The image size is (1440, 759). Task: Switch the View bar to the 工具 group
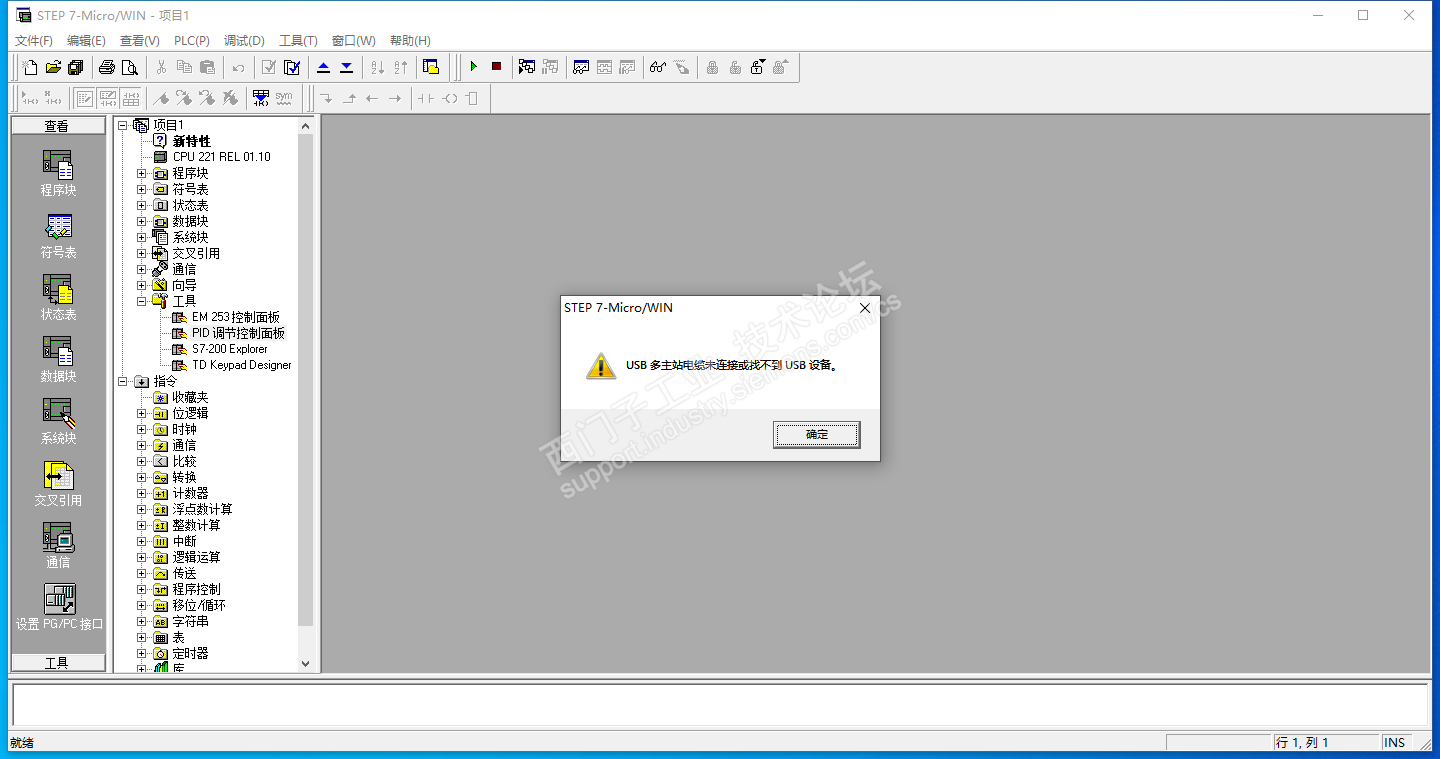pos(58,663)
